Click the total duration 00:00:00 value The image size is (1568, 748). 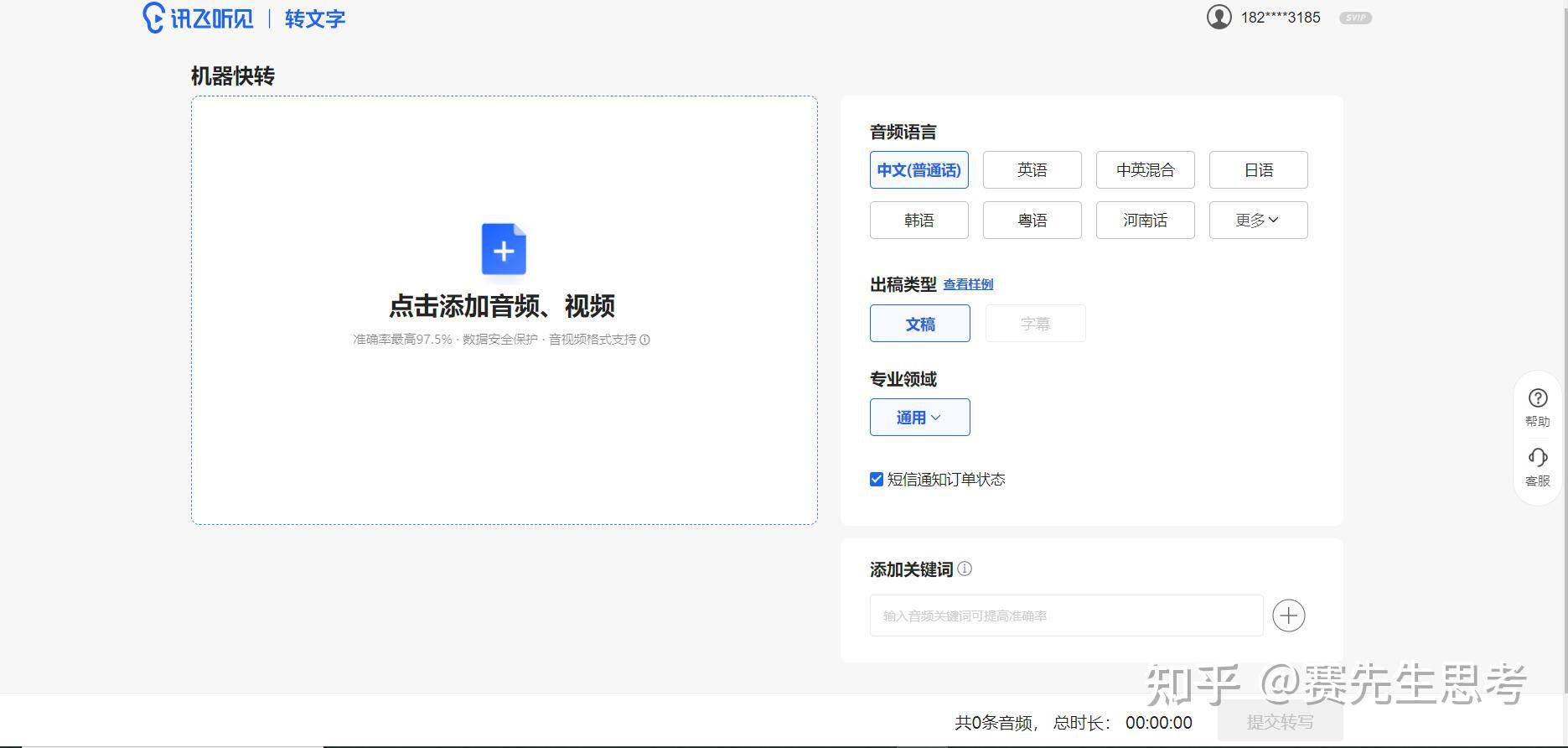pos(1159,723)
